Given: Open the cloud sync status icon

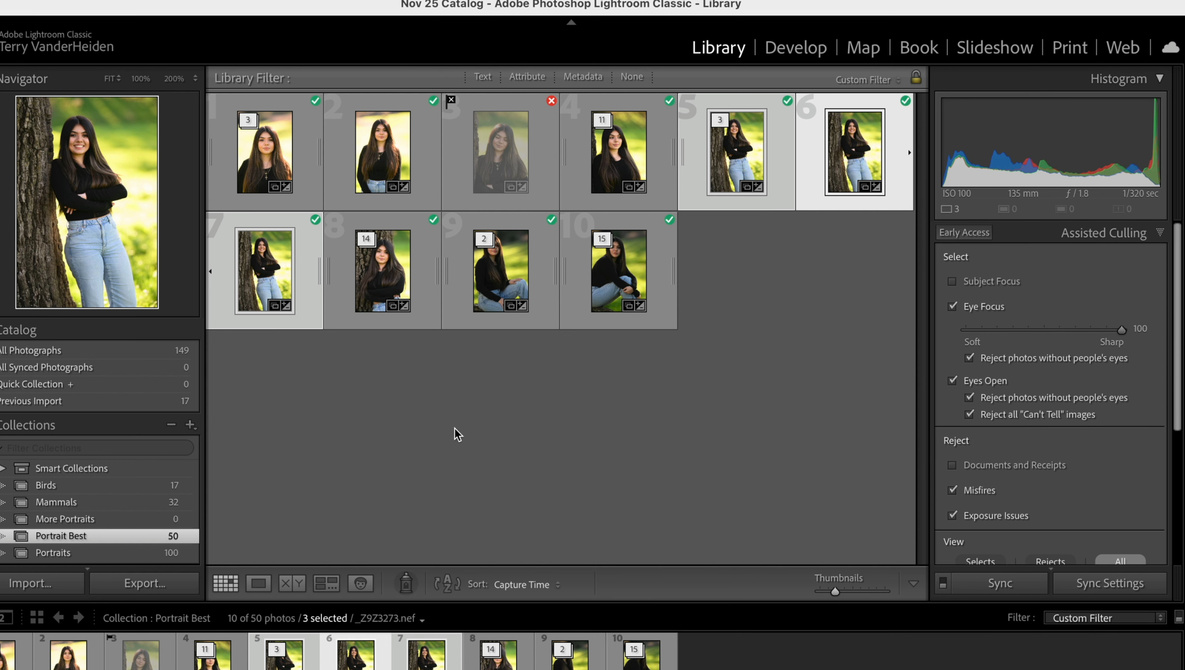Looking at the screenshot, I should (1170, 47).
